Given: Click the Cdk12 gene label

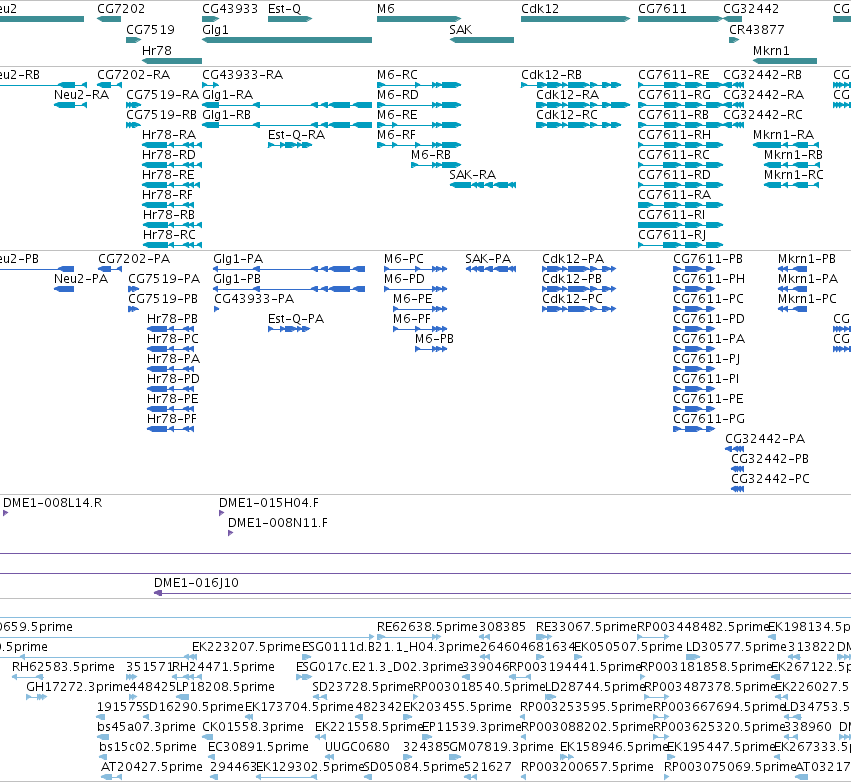Looking at the screenshot, I should 539,9.
